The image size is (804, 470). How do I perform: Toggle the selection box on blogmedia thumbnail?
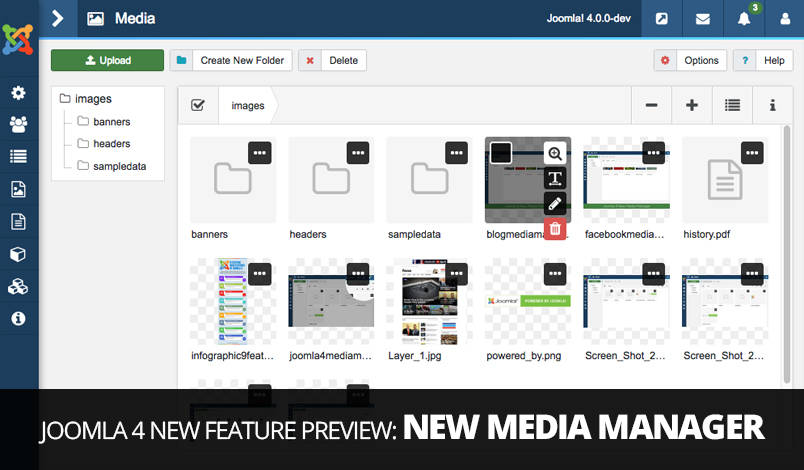[500, 153]
